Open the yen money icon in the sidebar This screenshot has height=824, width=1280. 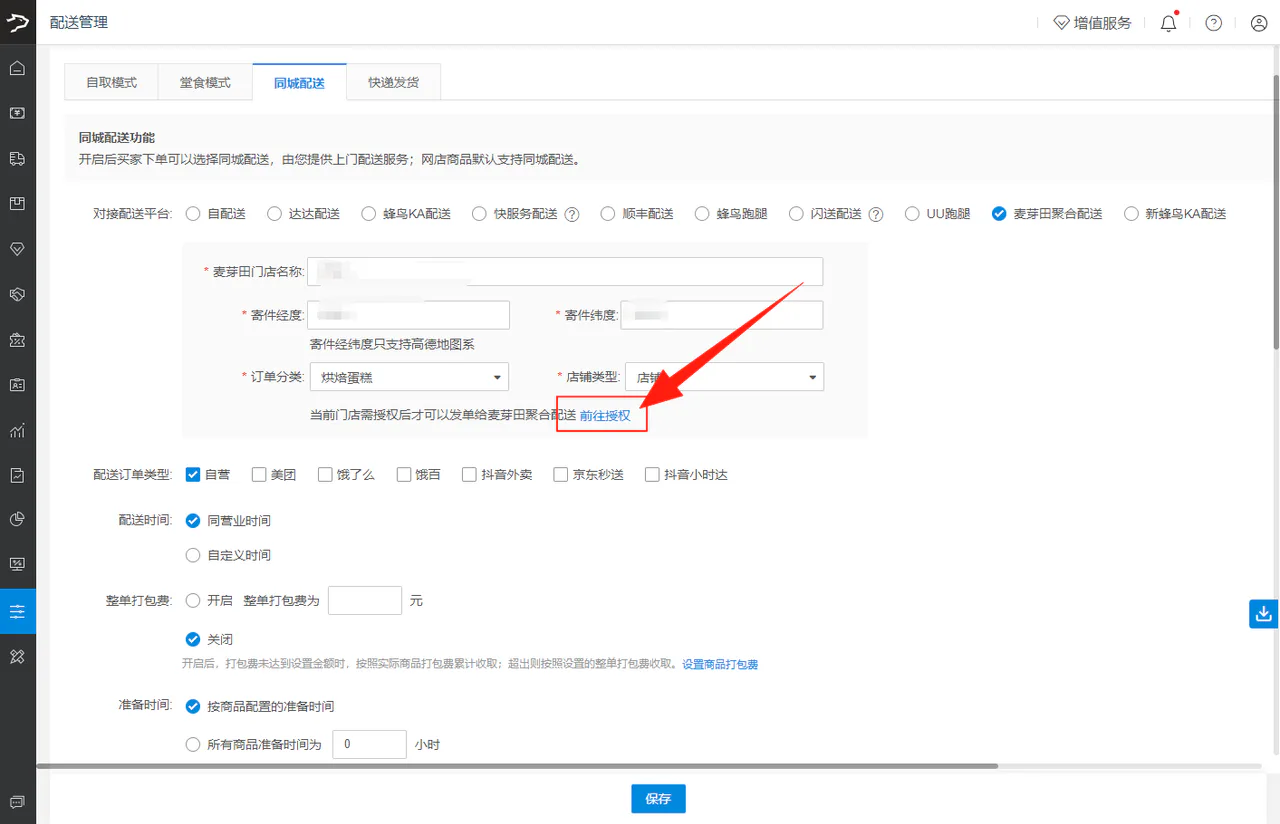17,114
